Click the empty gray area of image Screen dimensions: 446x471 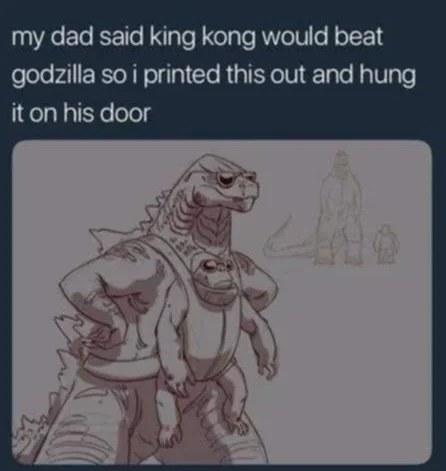tap(353, 367)
